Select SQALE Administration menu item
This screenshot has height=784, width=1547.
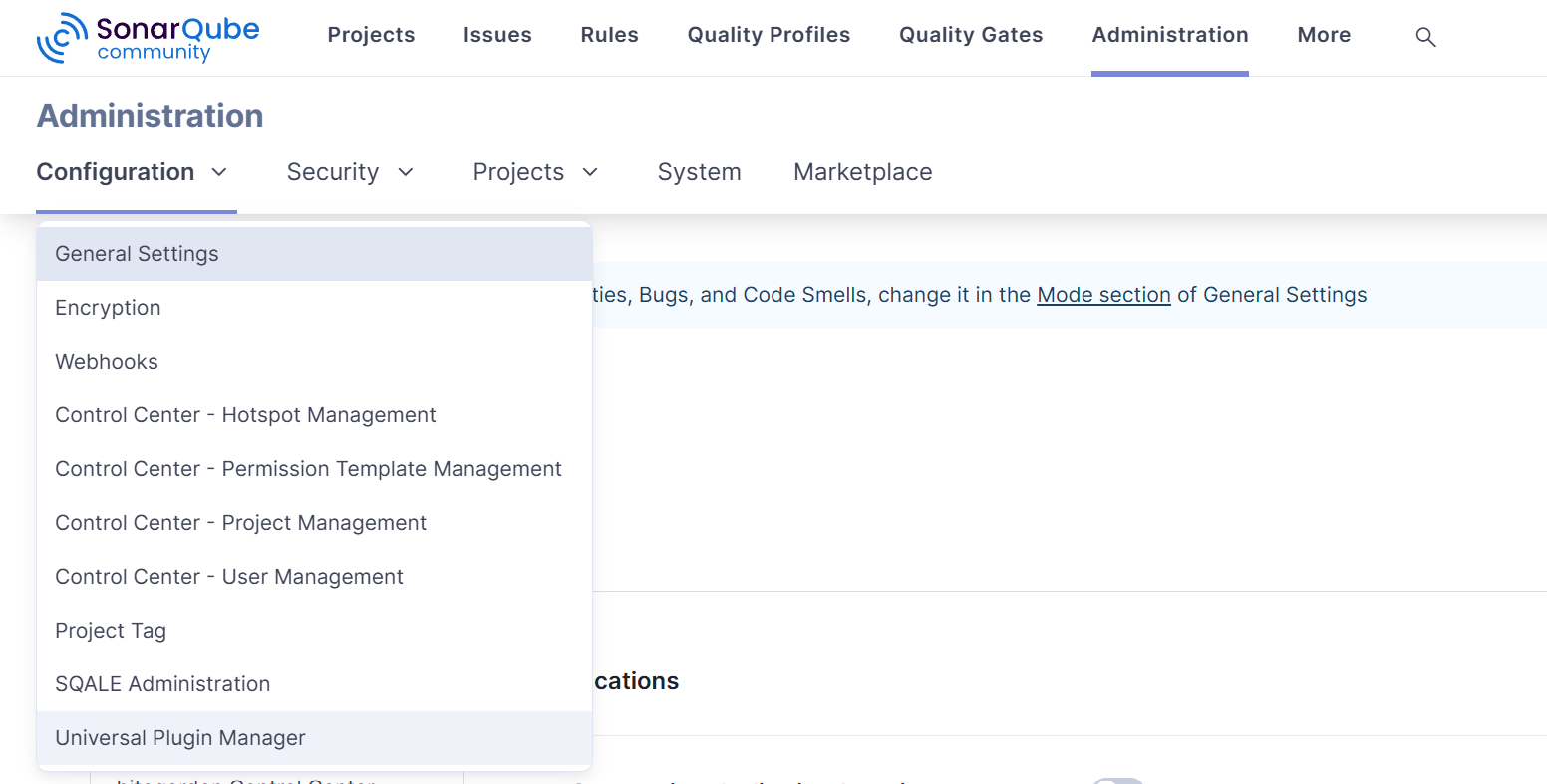[162, 684]
